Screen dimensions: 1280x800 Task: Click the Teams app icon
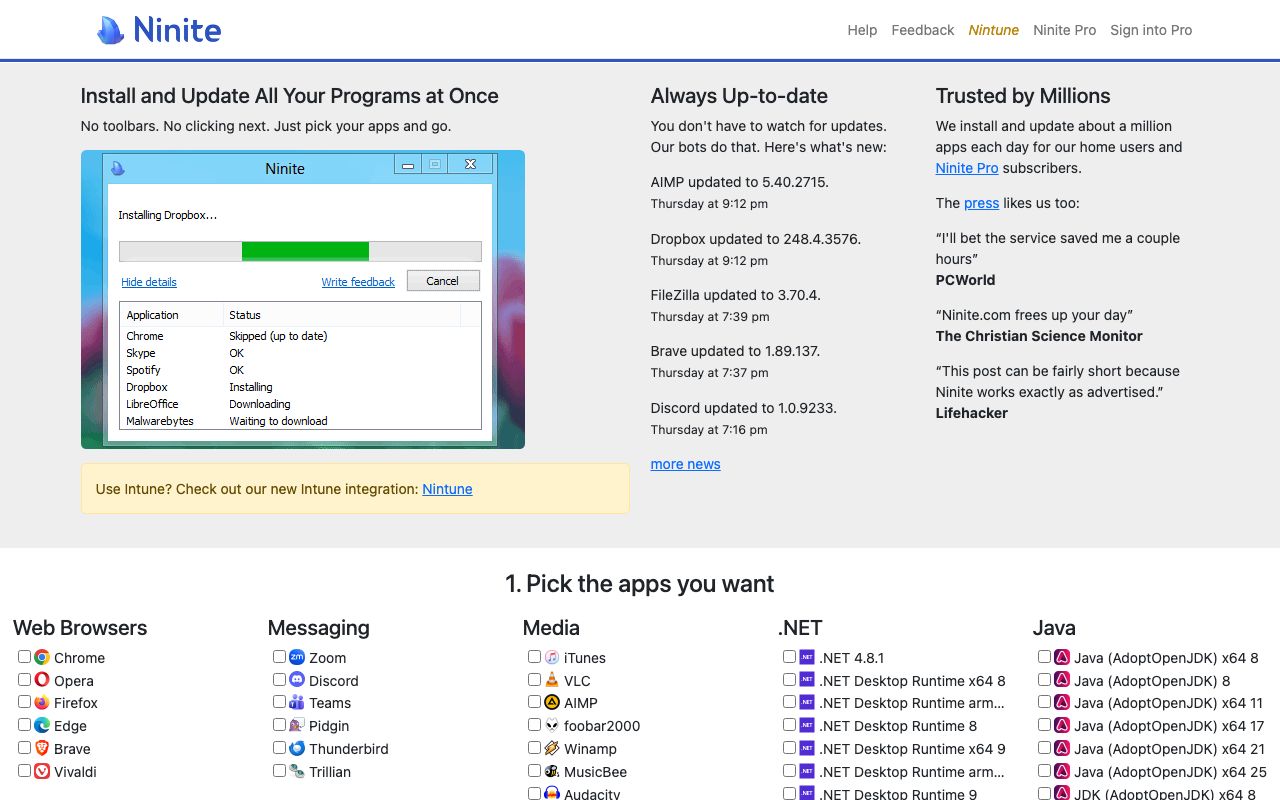(297, 703)
